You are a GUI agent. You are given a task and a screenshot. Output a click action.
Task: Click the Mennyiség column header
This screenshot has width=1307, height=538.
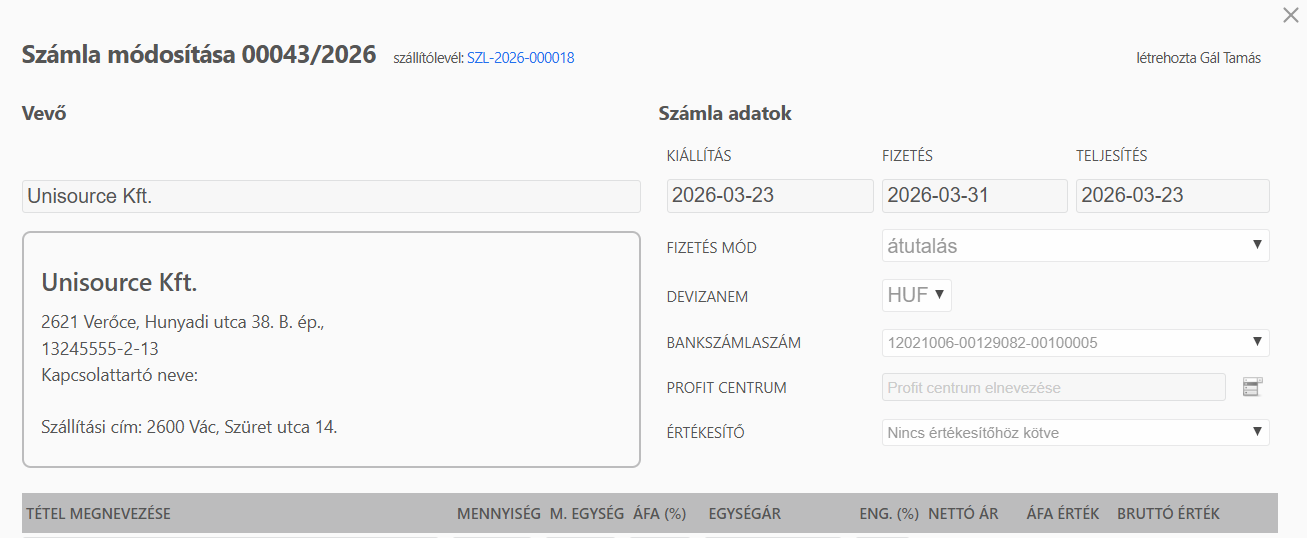pyautogui.click(x=498, y=514)
